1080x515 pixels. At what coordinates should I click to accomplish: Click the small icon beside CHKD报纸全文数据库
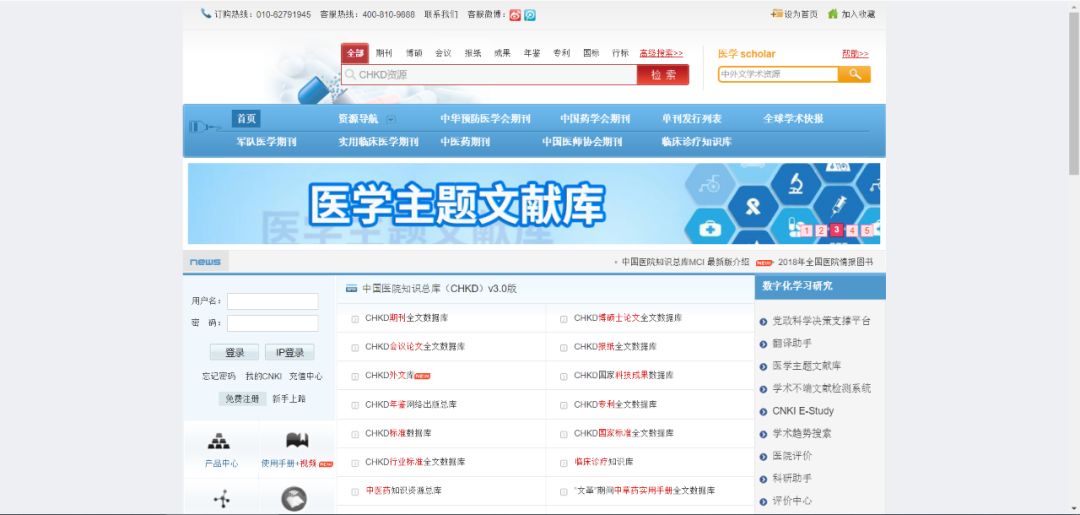tap(563, 347)
